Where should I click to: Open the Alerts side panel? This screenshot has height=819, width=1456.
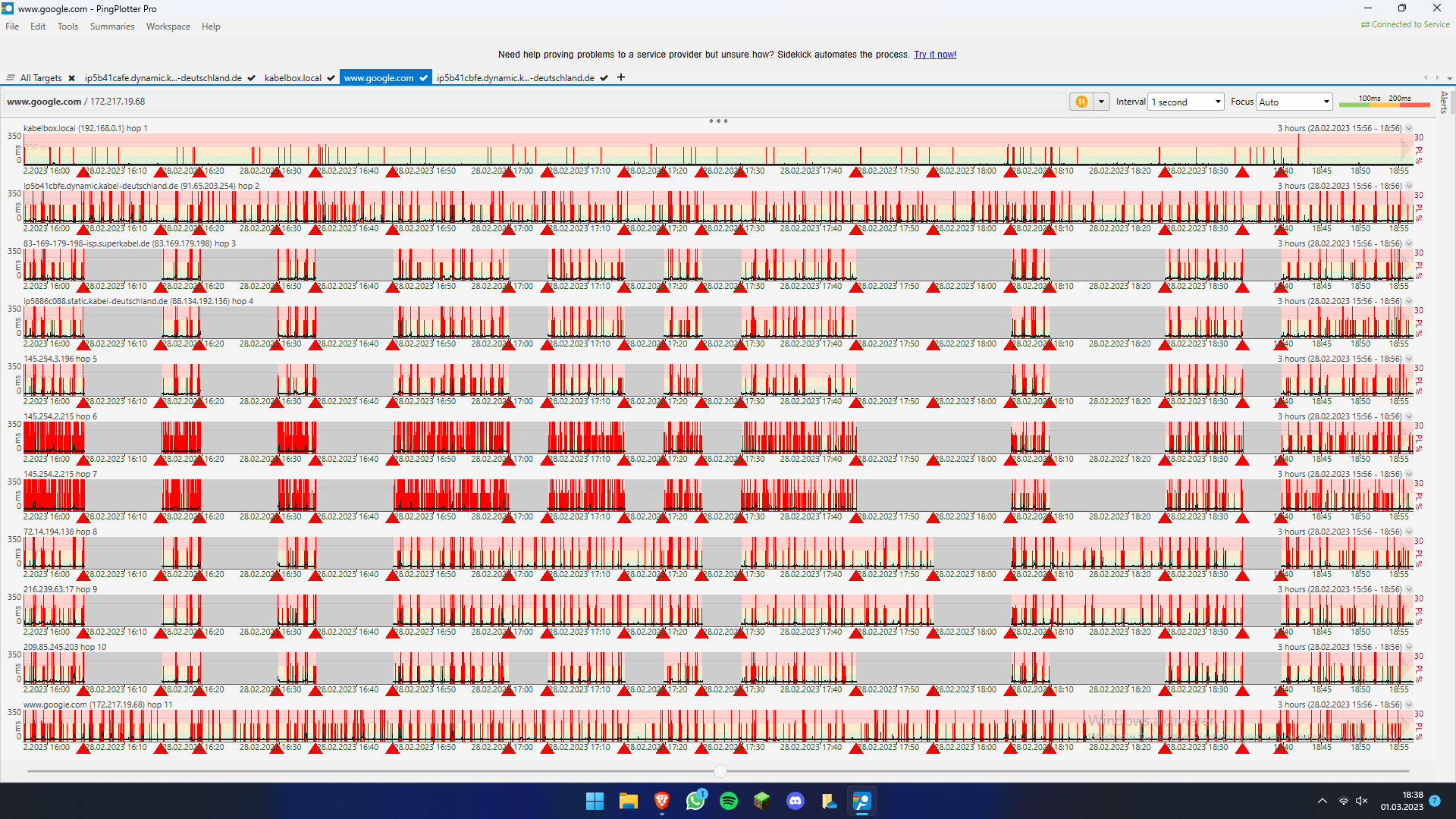point(1444,102)
